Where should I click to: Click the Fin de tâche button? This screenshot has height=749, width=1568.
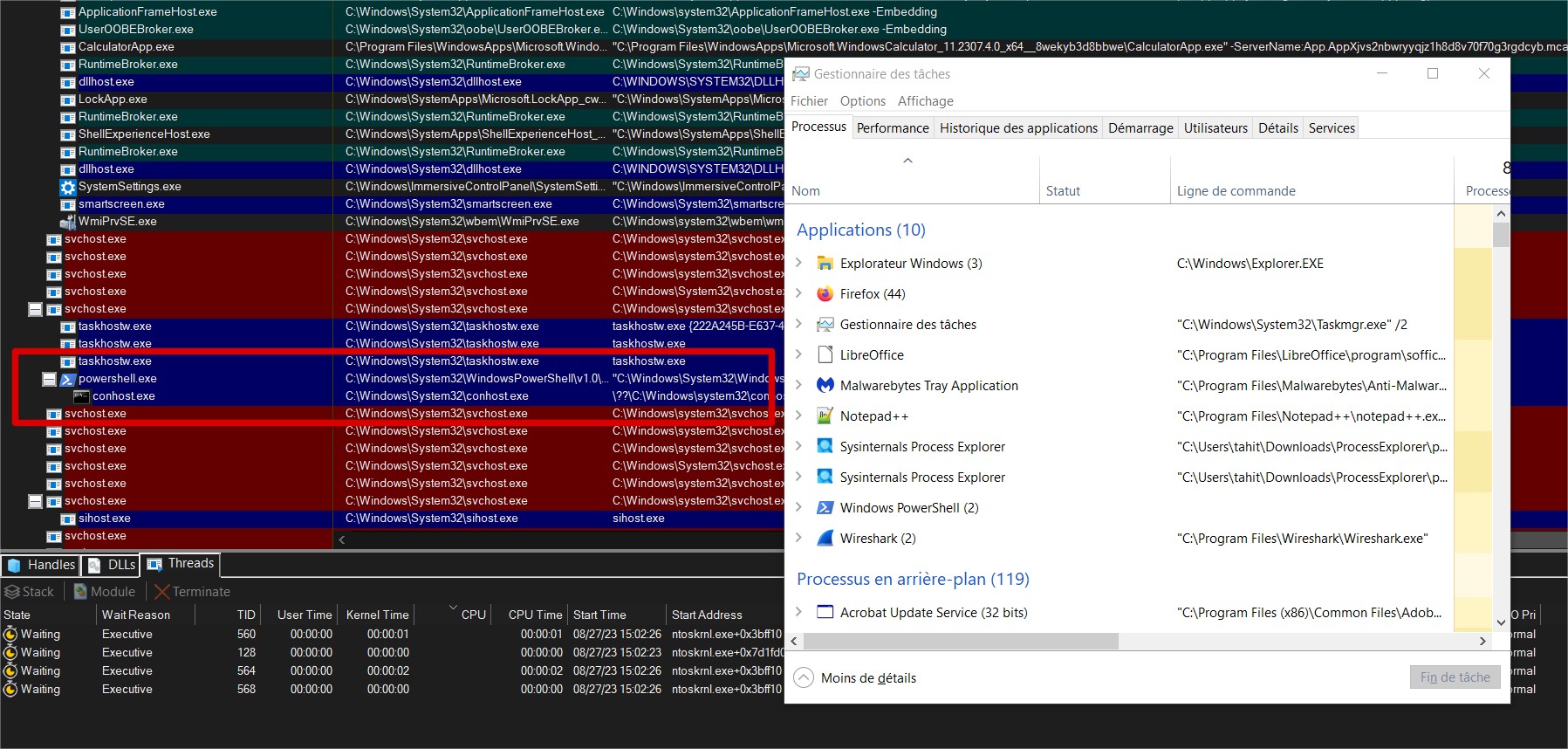point(1455,677)
